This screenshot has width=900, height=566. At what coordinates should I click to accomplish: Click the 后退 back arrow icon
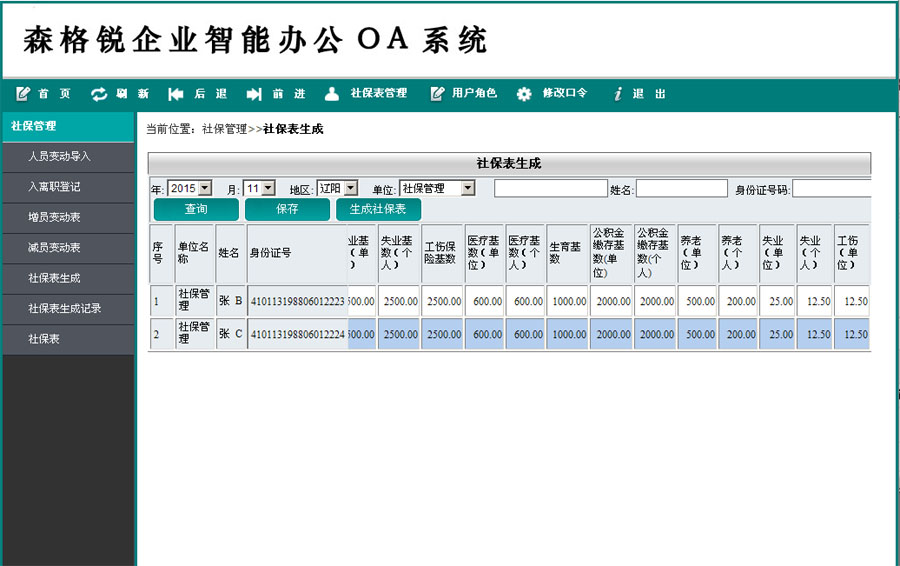176,94
